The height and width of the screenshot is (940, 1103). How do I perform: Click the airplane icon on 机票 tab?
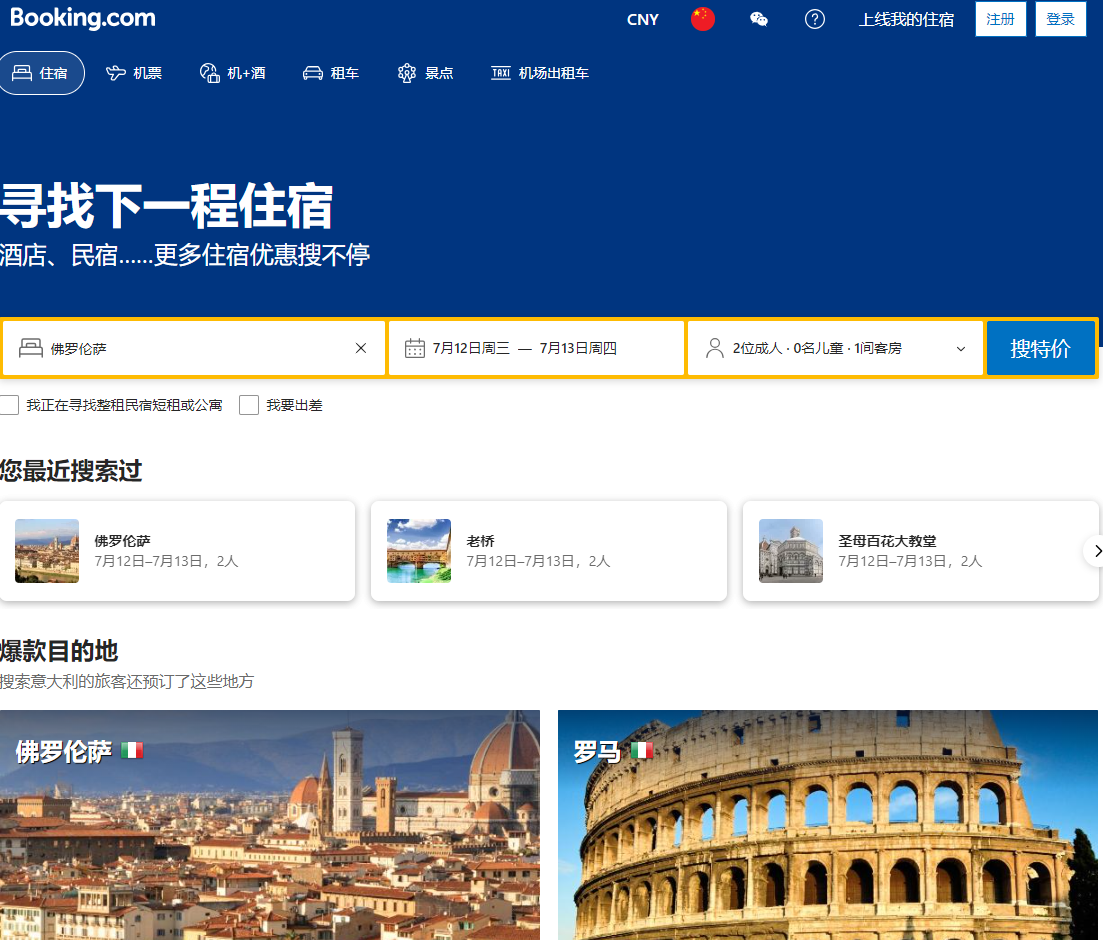[115, 72]
